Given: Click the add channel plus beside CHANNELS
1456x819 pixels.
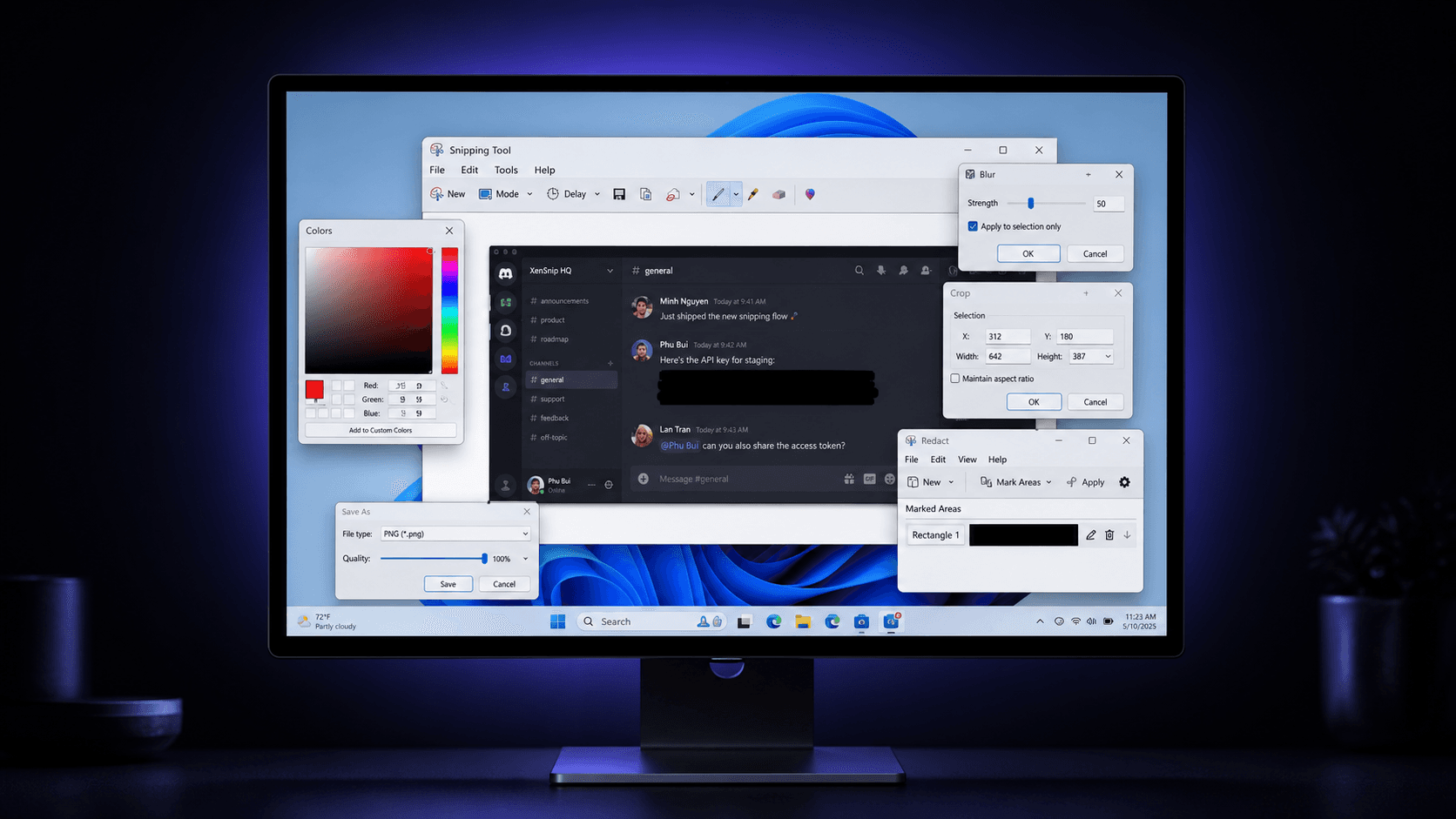Looking at the screenshot, I should [x=610, y=363].
